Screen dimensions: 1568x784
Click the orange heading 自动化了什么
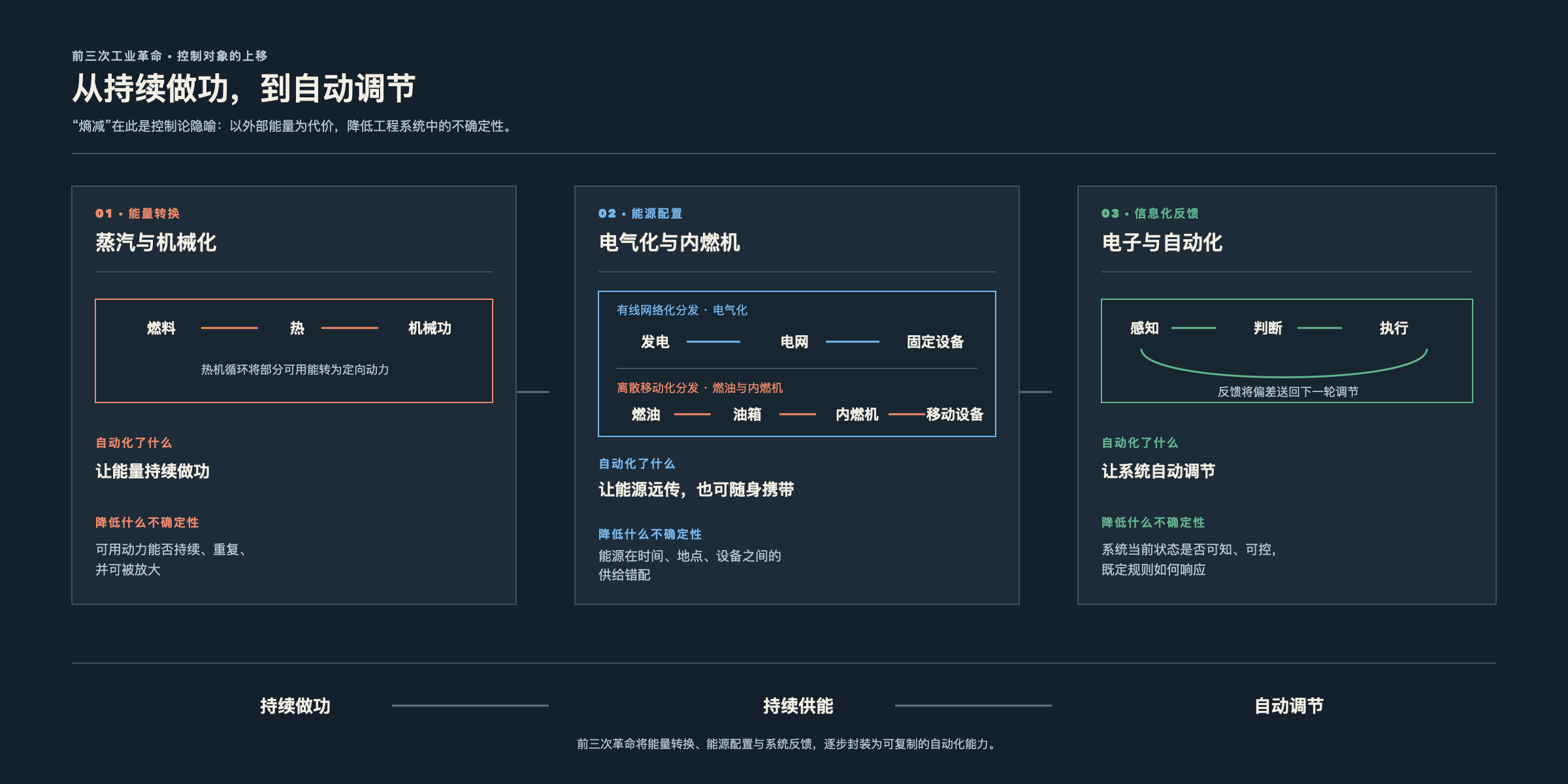pos(134,443)
